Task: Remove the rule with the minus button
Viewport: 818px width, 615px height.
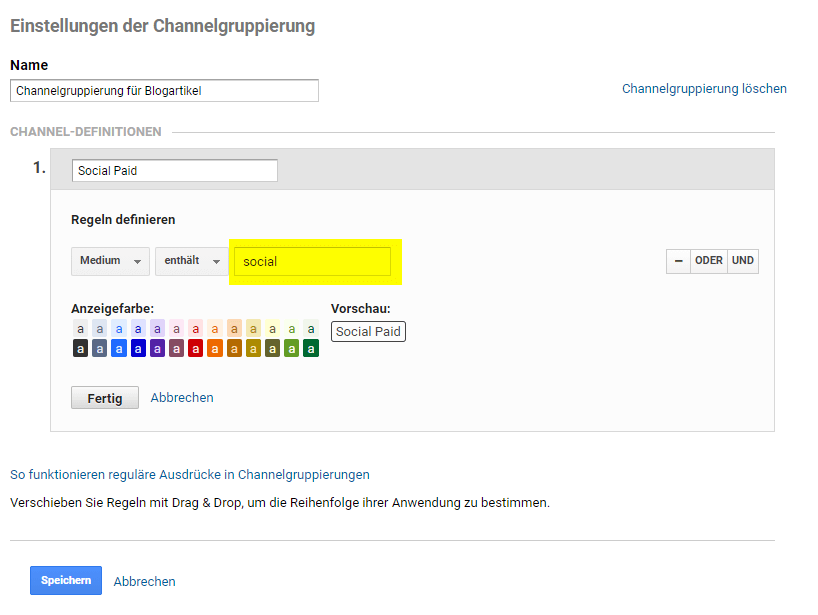Action: [x=678, y=261]
